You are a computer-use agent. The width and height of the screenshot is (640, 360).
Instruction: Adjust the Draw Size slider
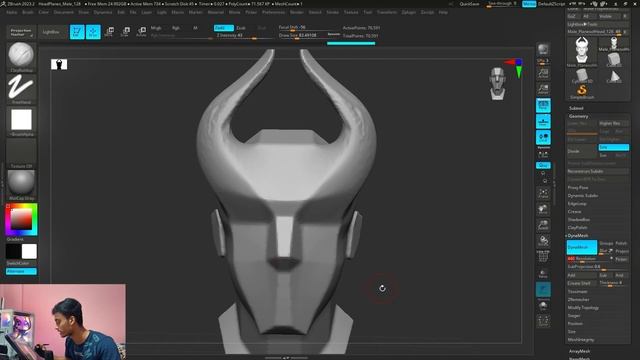pos(303,36)
